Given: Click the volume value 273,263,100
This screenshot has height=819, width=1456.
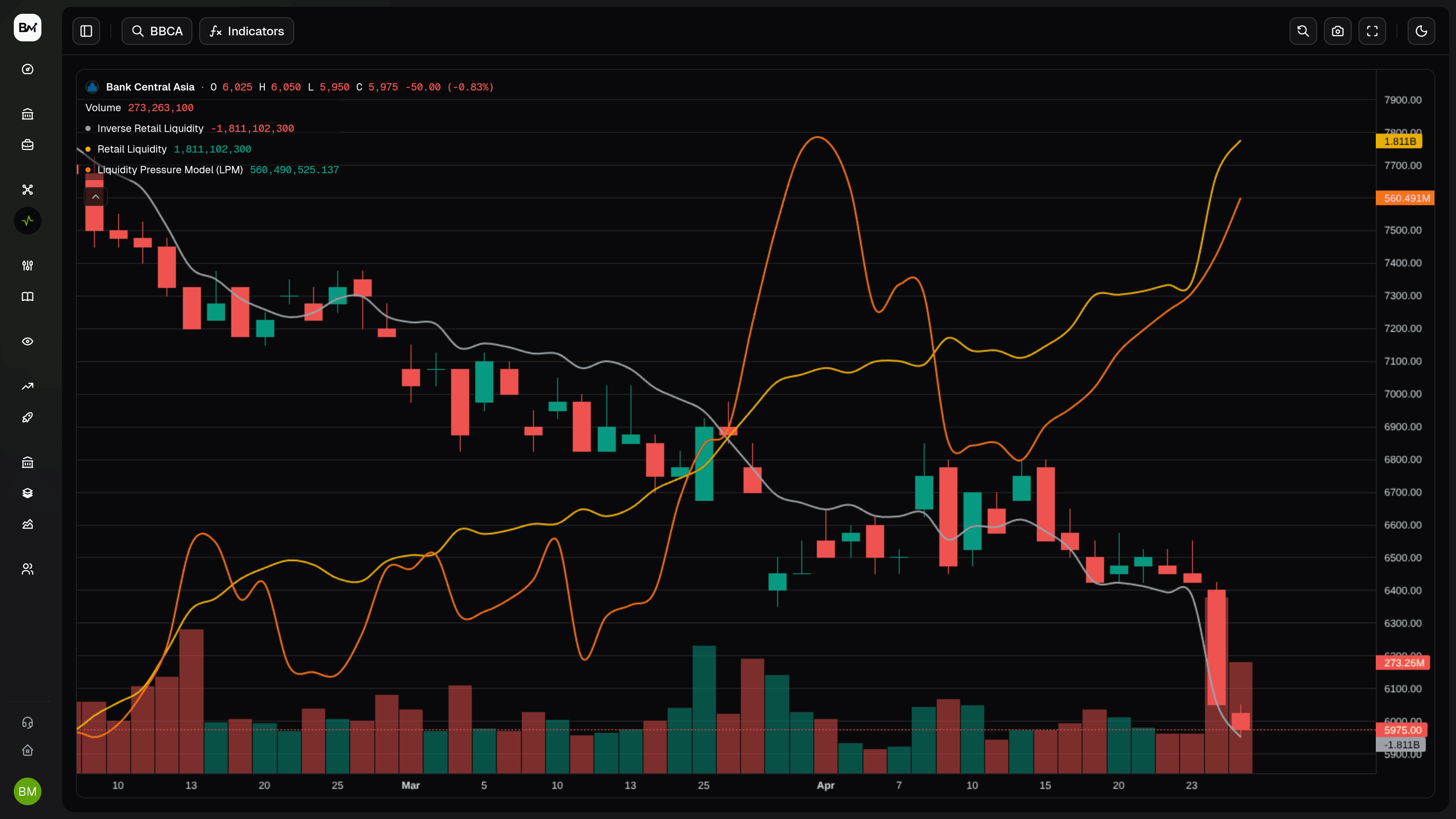Looking at the screenshot, I should pyautogui.click(x=160, y=108).
